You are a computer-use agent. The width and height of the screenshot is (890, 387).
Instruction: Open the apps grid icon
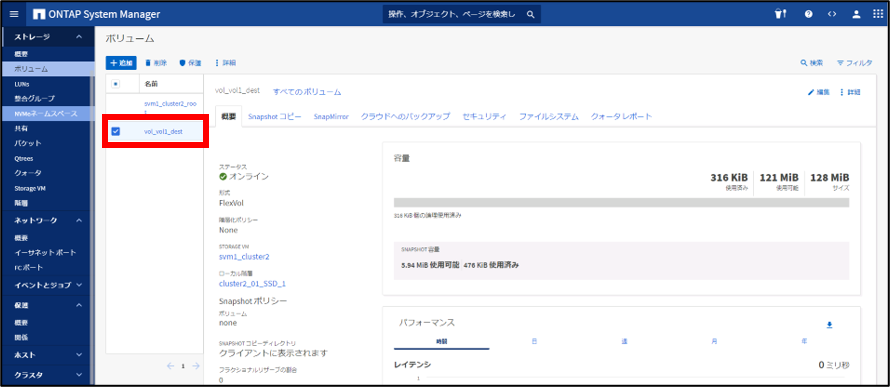pyautogui.click(x=878, y=14)
